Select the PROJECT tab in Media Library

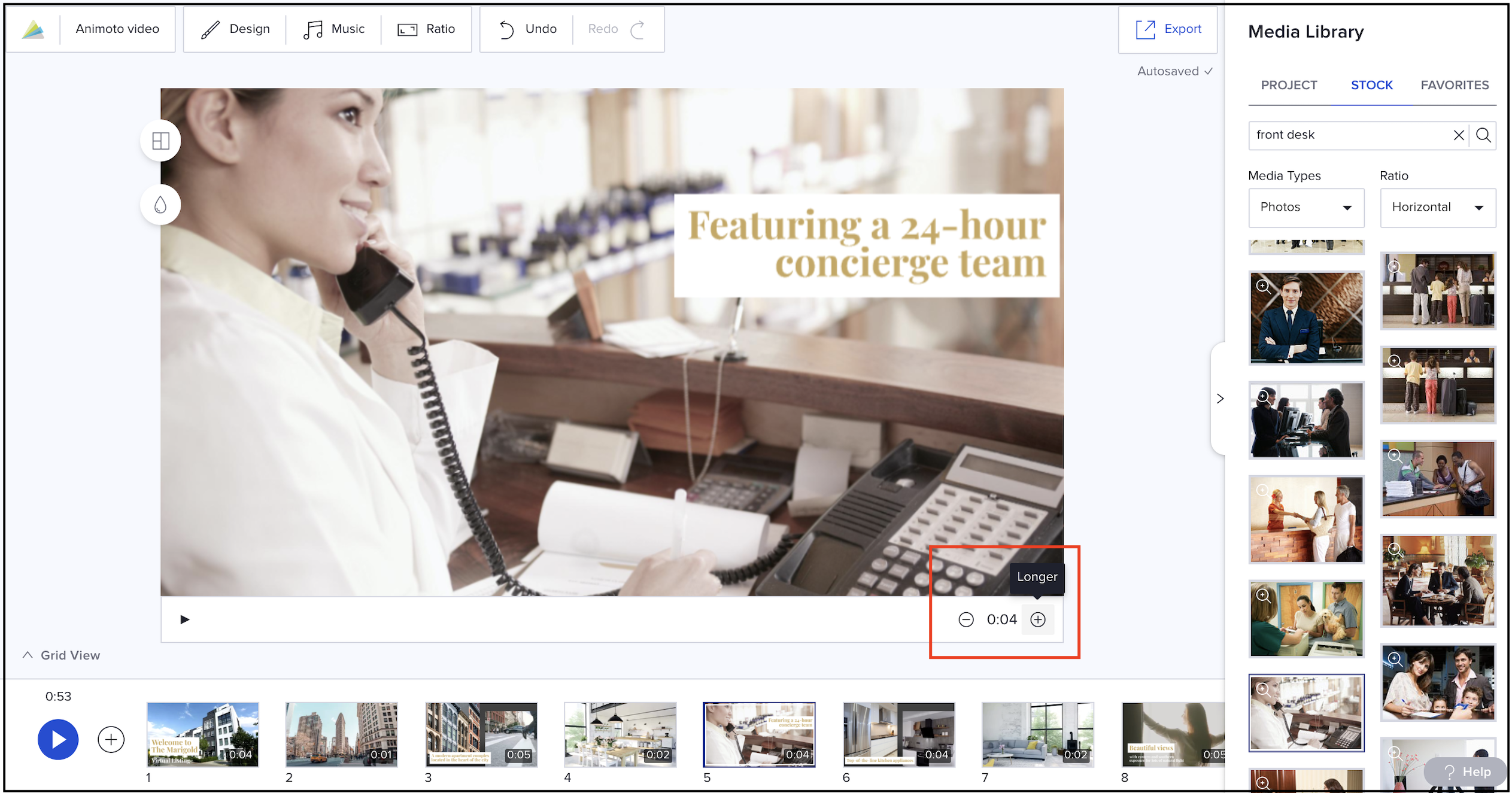pos(1289,85)
